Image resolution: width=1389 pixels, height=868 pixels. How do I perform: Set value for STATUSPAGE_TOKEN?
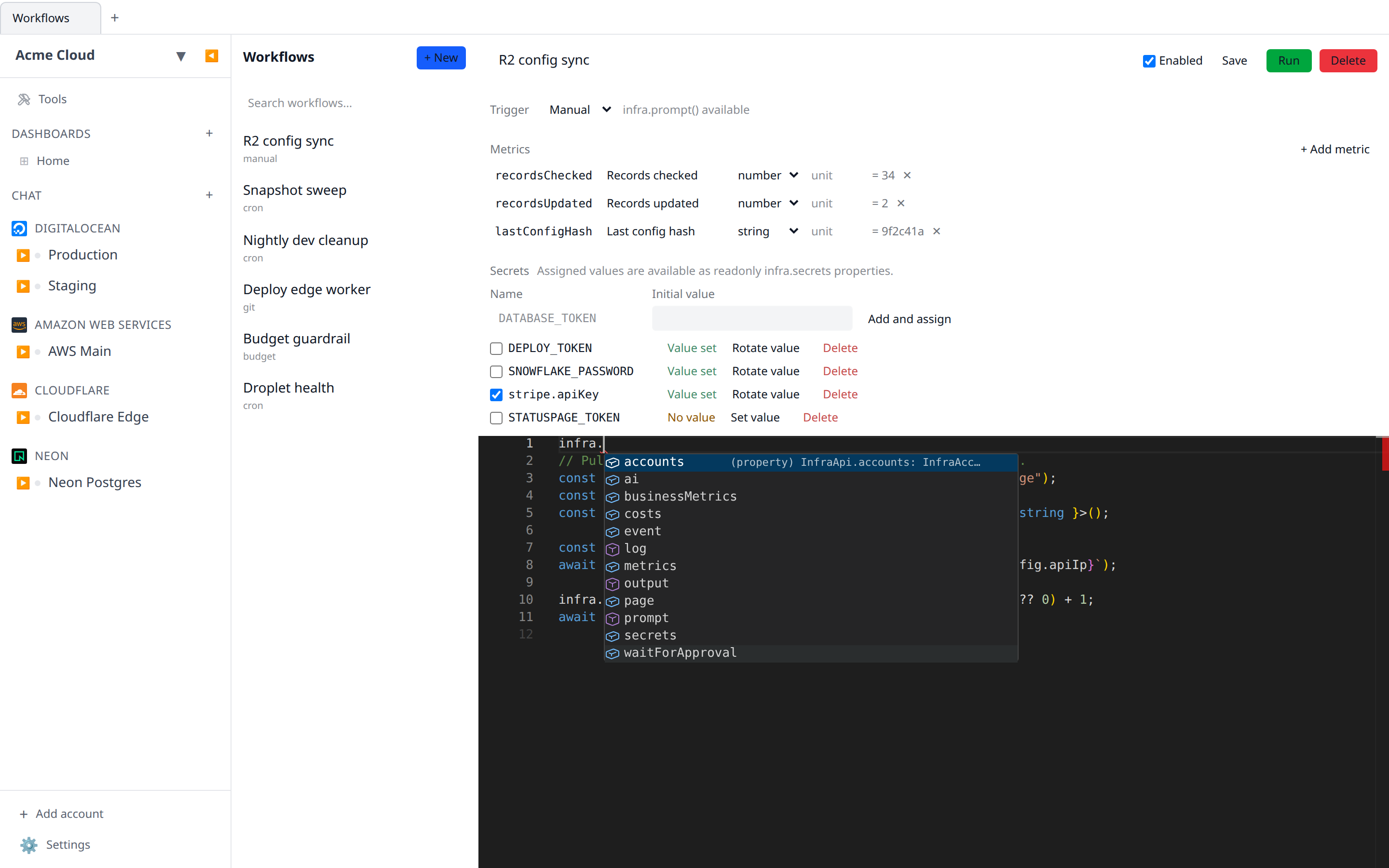pyautogui.click(x=755, y=417)
